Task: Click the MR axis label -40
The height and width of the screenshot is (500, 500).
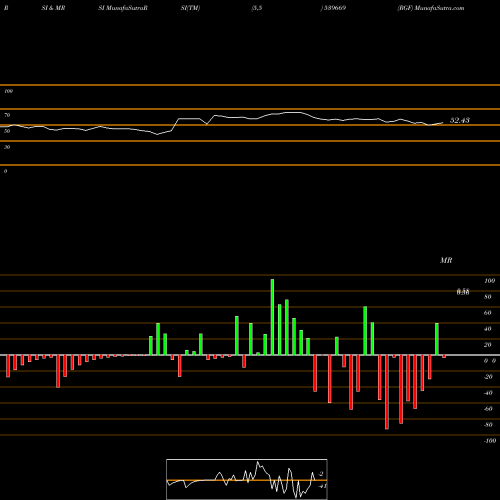Action: coord(488,393)
